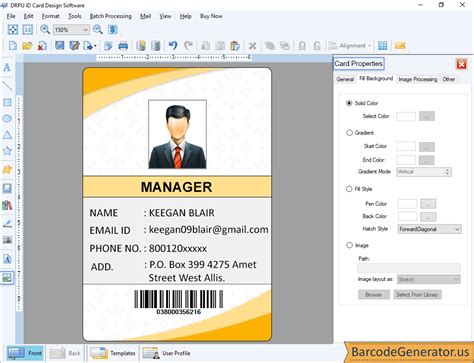
Task: Open the Batch Processing menu
Action: pos(110,16)
